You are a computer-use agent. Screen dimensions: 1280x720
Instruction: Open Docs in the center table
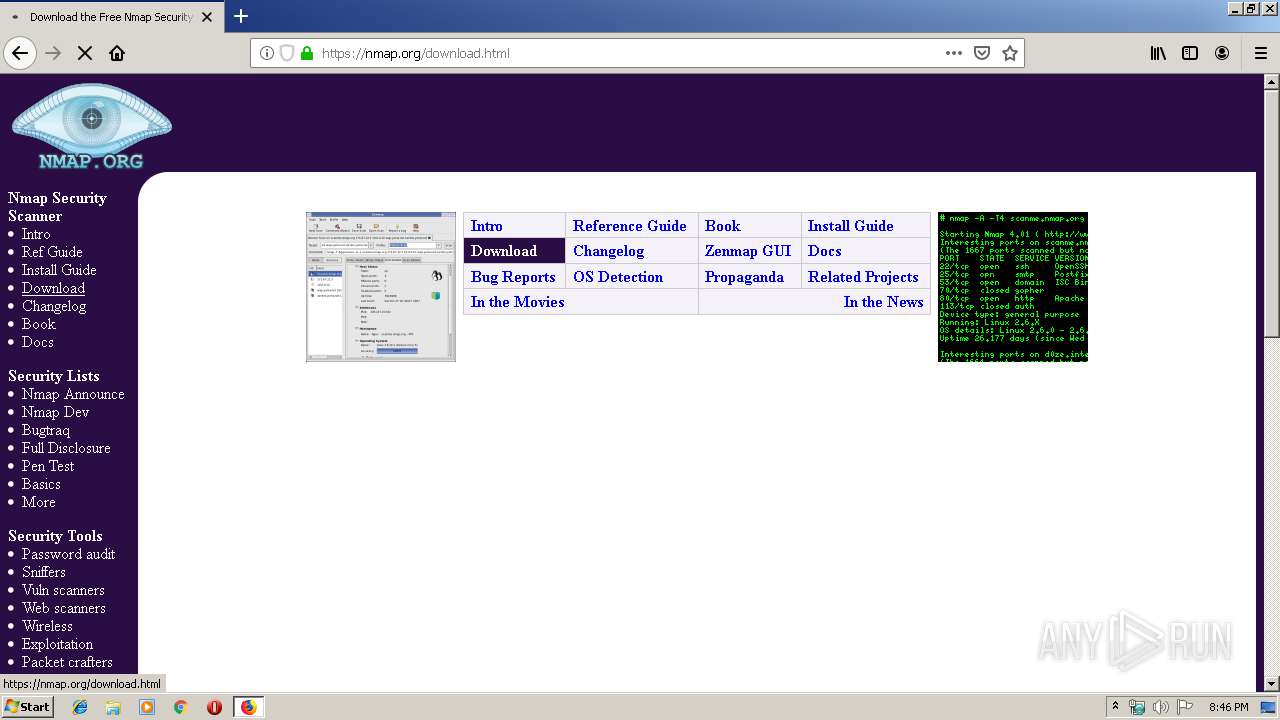click(825, 251)
